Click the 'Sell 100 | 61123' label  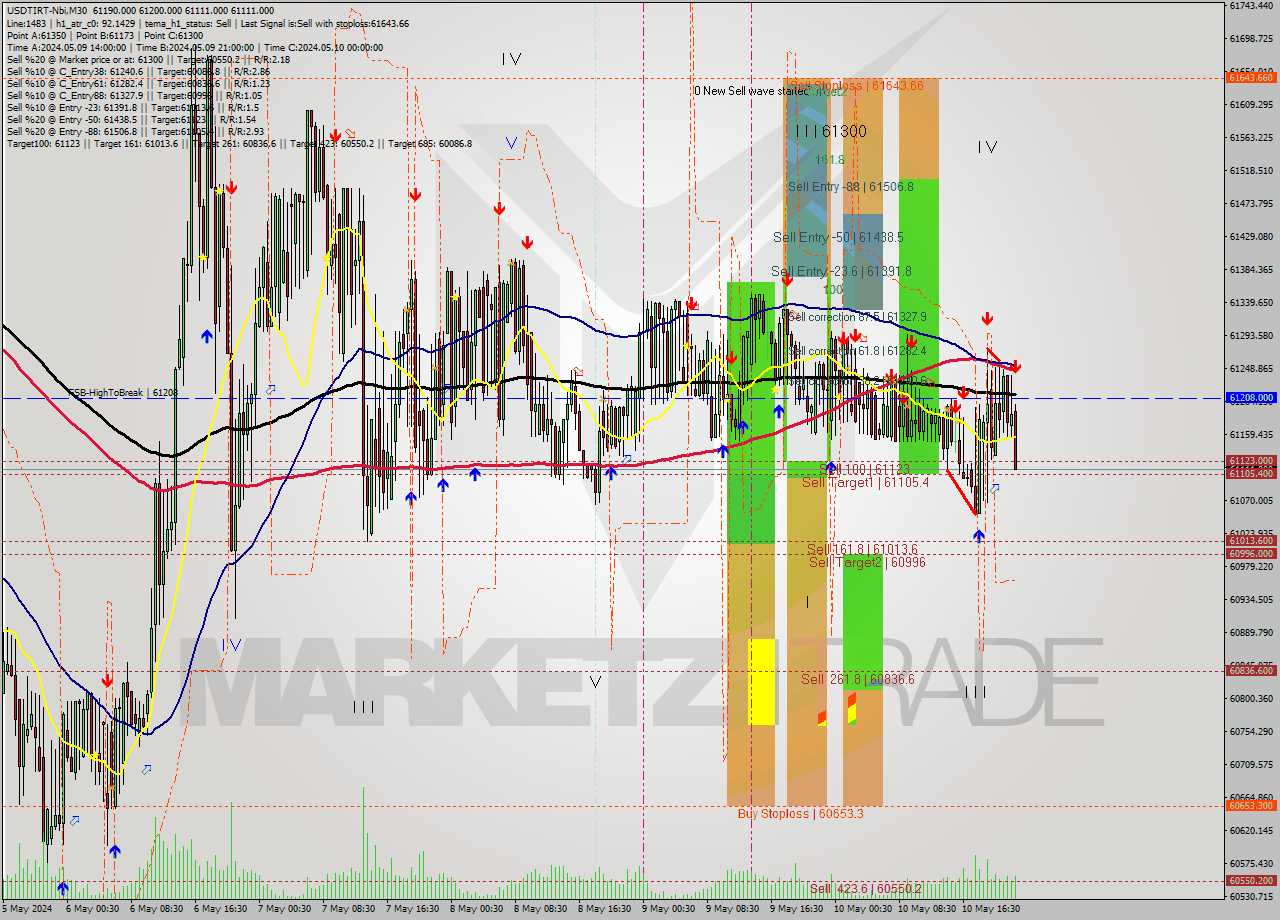tap(864, 468)
